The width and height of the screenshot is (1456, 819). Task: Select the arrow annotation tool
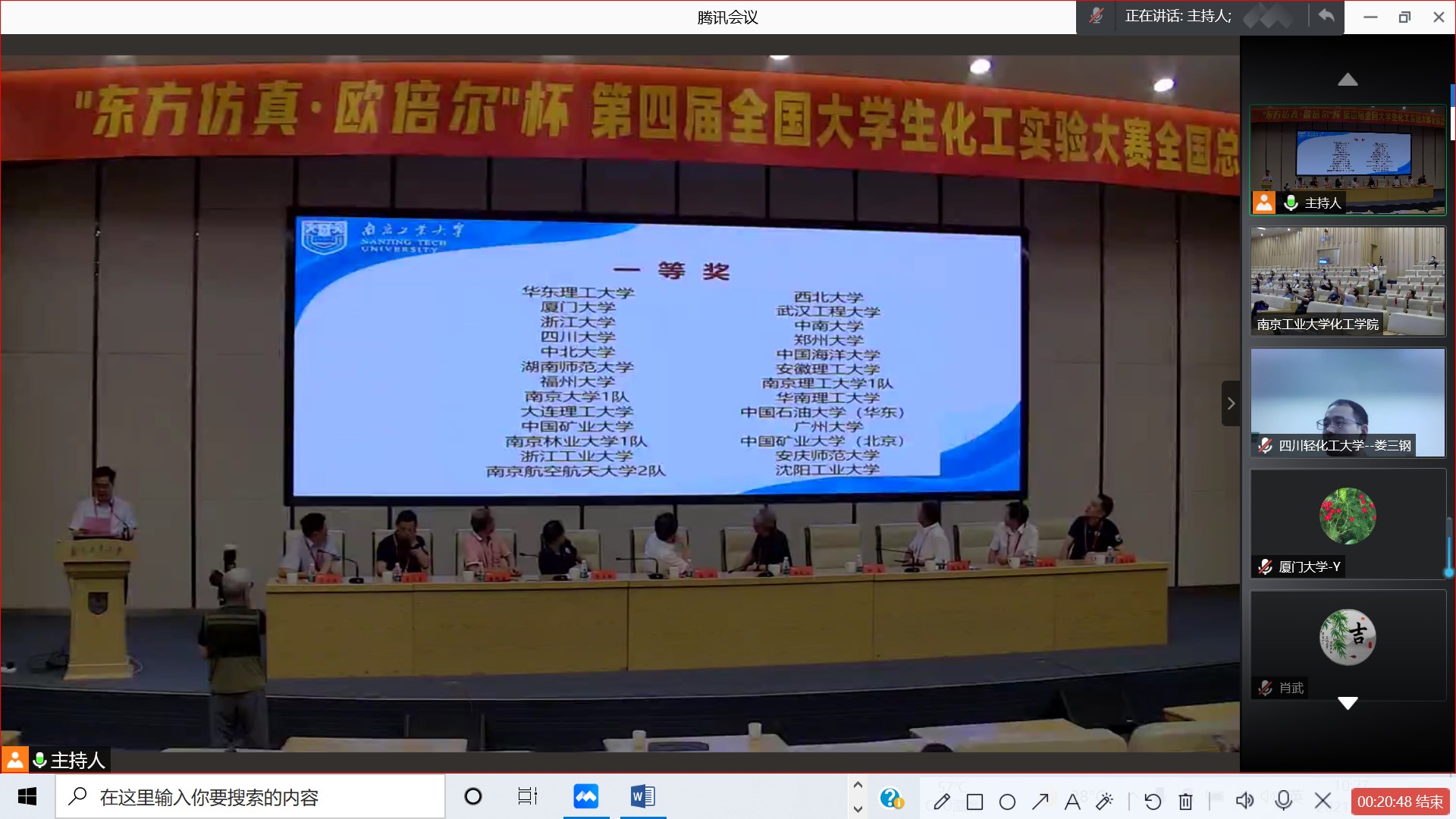[1040, 801]
